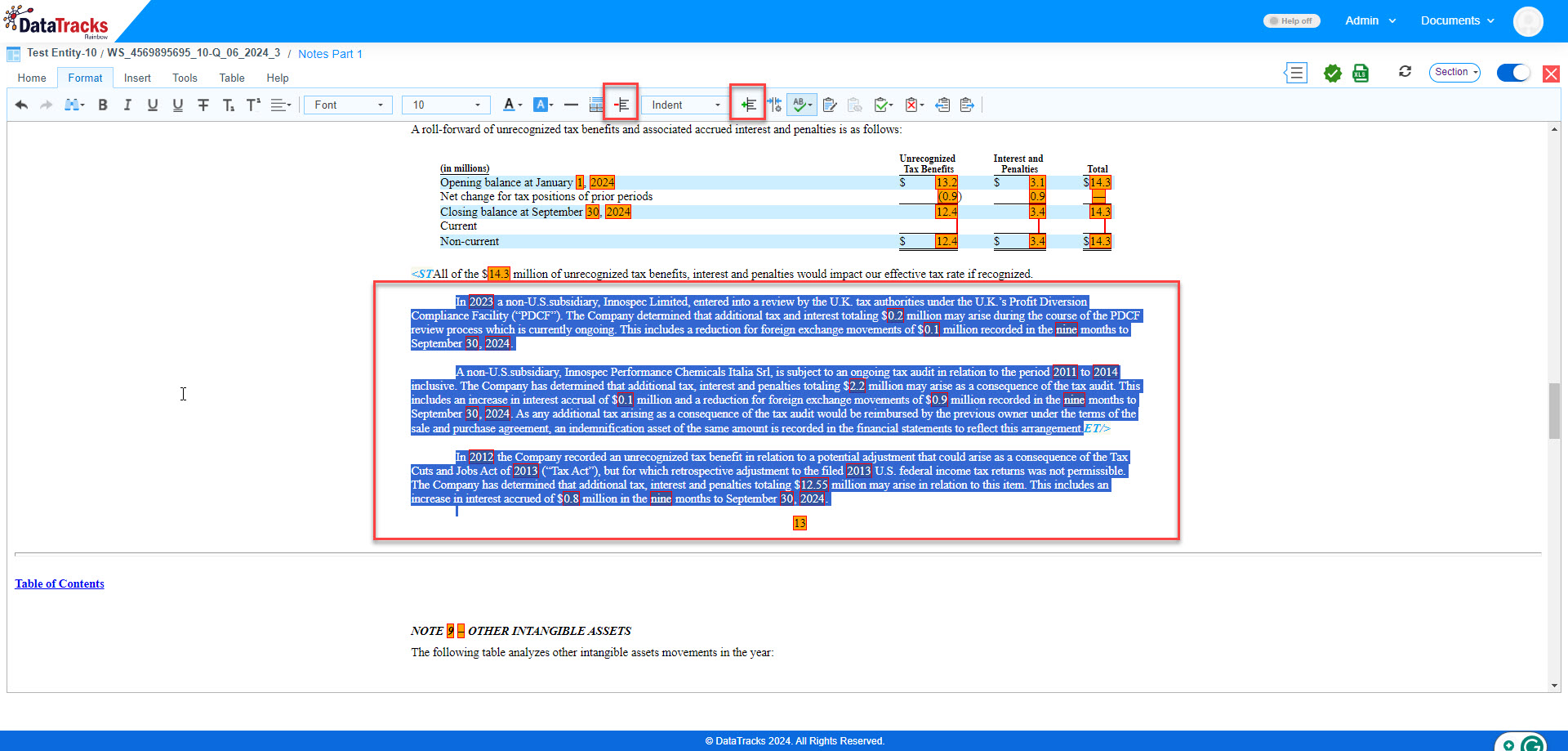
Task: Apply subscript formatting
Action: coord(229,105)
